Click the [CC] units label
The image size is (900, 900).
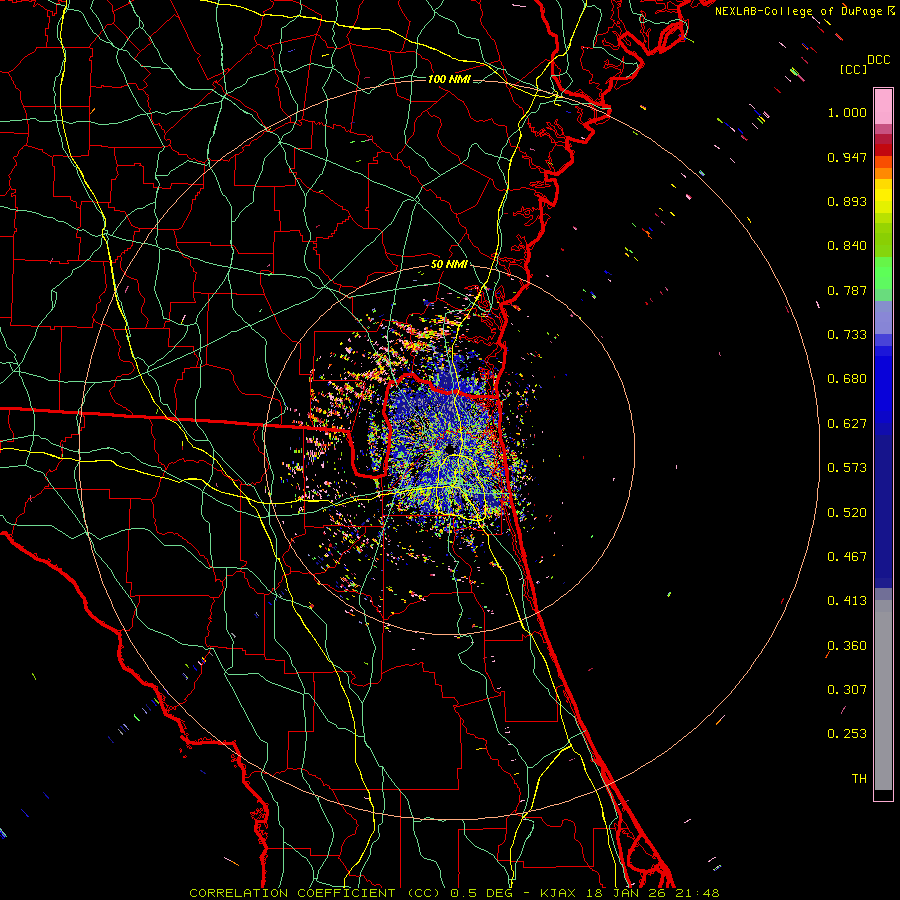pos(853,69)
